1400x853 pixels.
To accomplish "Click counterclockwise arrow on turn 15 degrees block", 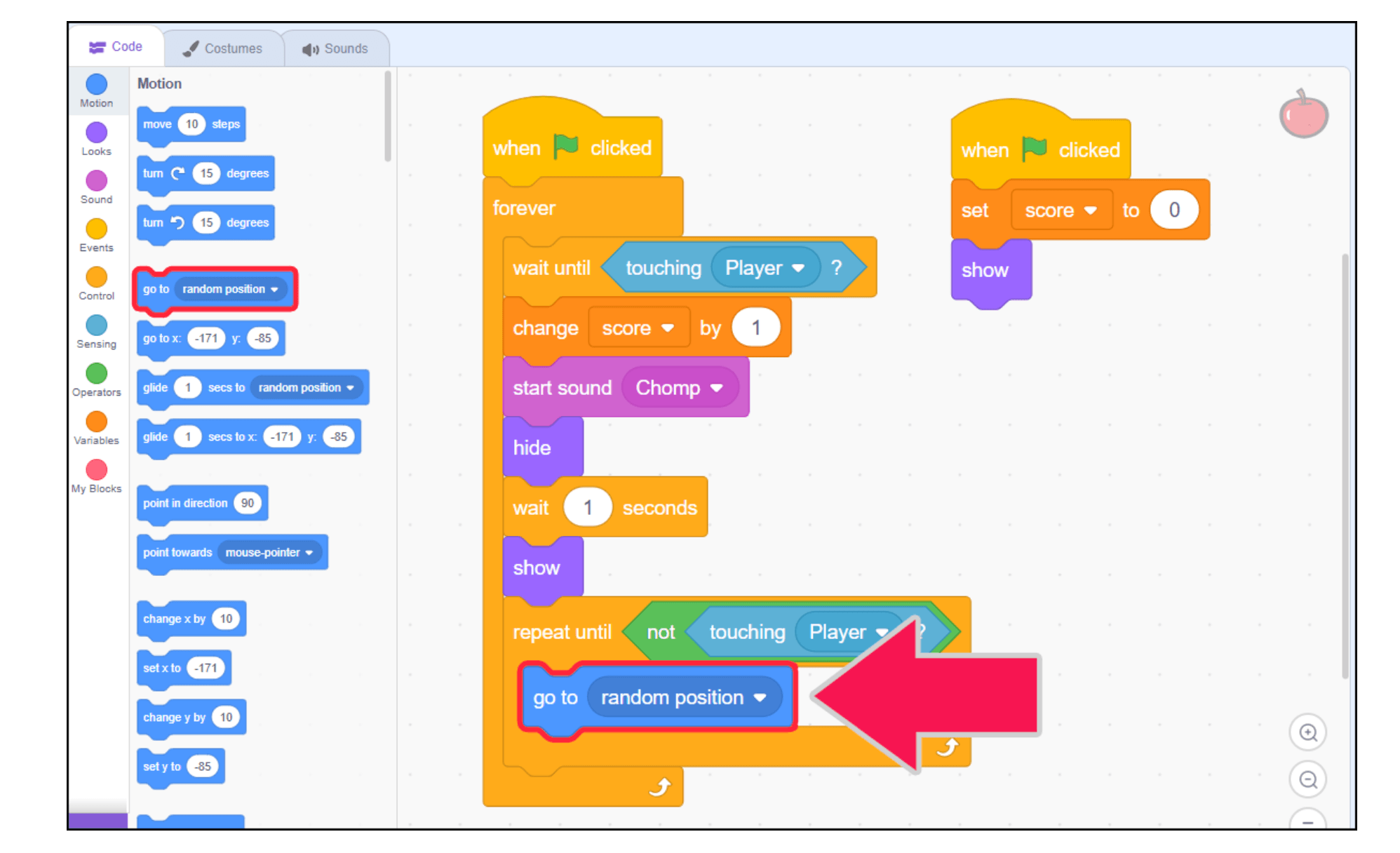I will [178, 222].
